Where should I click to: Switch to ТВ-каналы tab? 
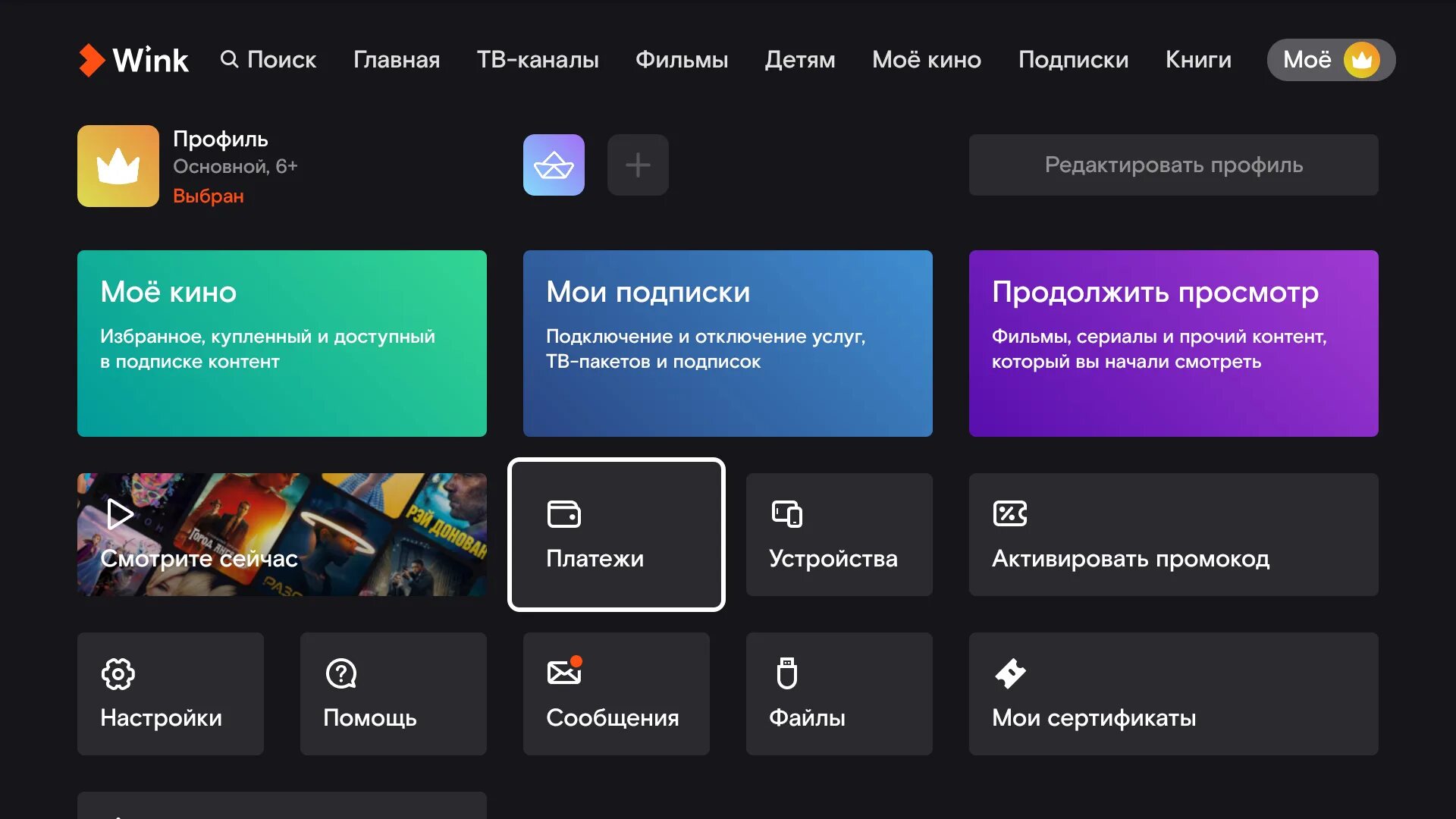pos(538,60)
